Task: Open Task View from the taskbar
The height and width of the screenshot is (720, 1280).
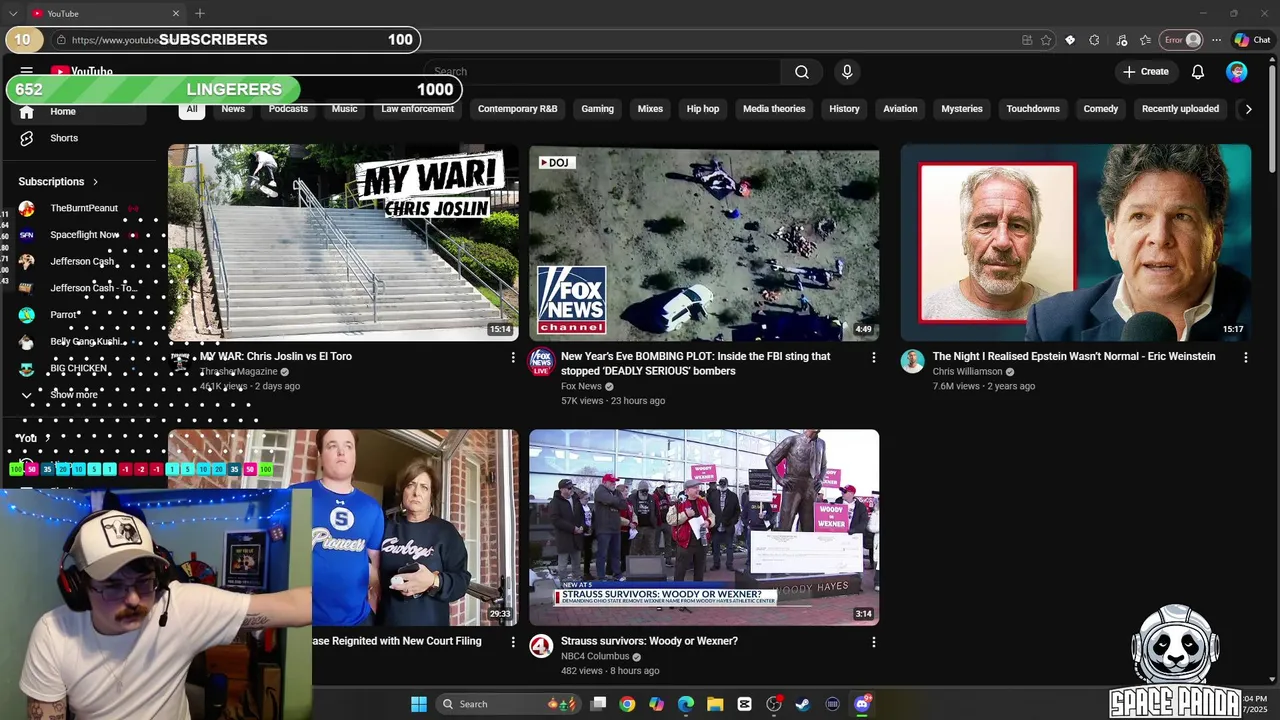Action: (598, 704)
